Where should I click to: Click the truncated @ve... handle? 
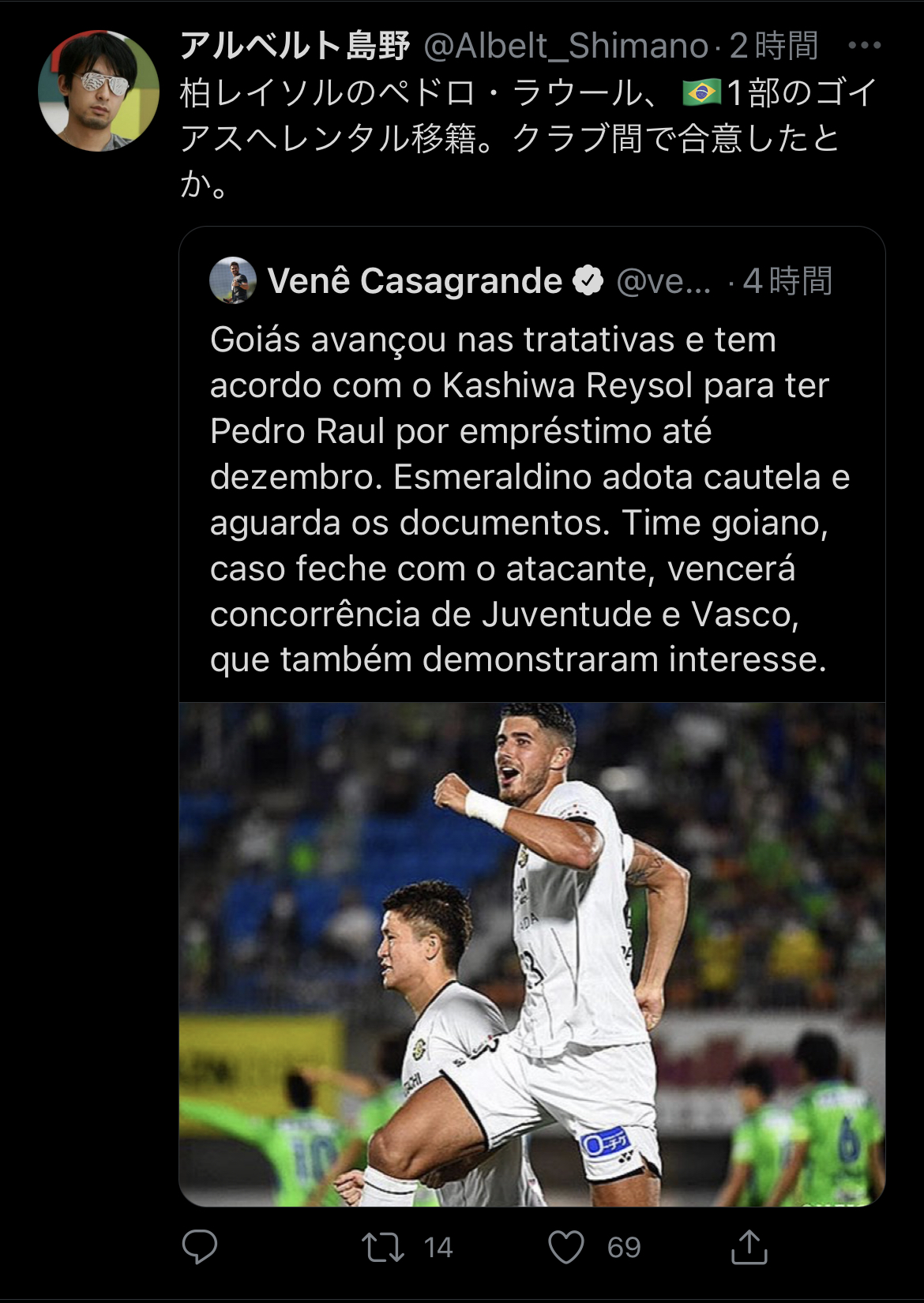(x=663, y=281)
